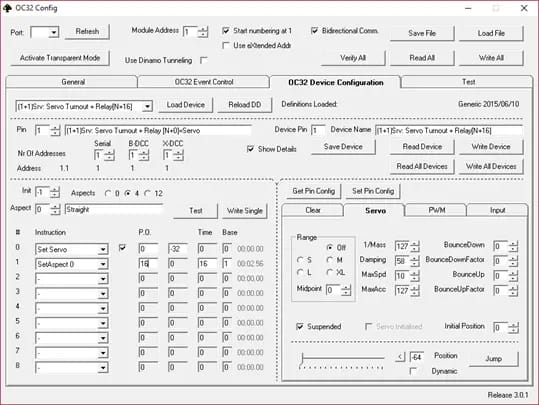Open the Port dropdown
The image size is (539, 405).
point(54,33)
